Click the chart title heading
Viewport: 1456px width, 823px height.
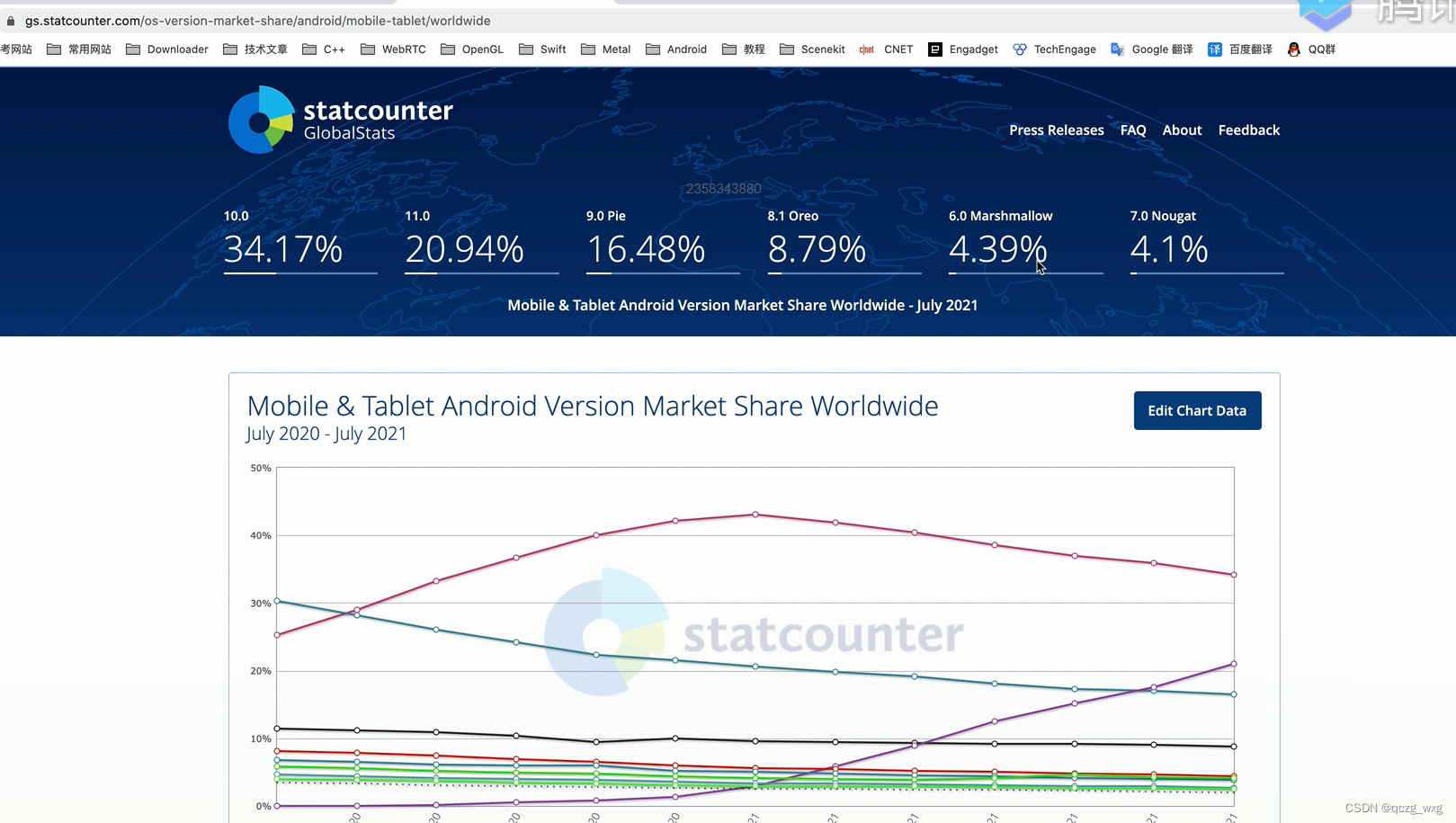coord(593,406)
